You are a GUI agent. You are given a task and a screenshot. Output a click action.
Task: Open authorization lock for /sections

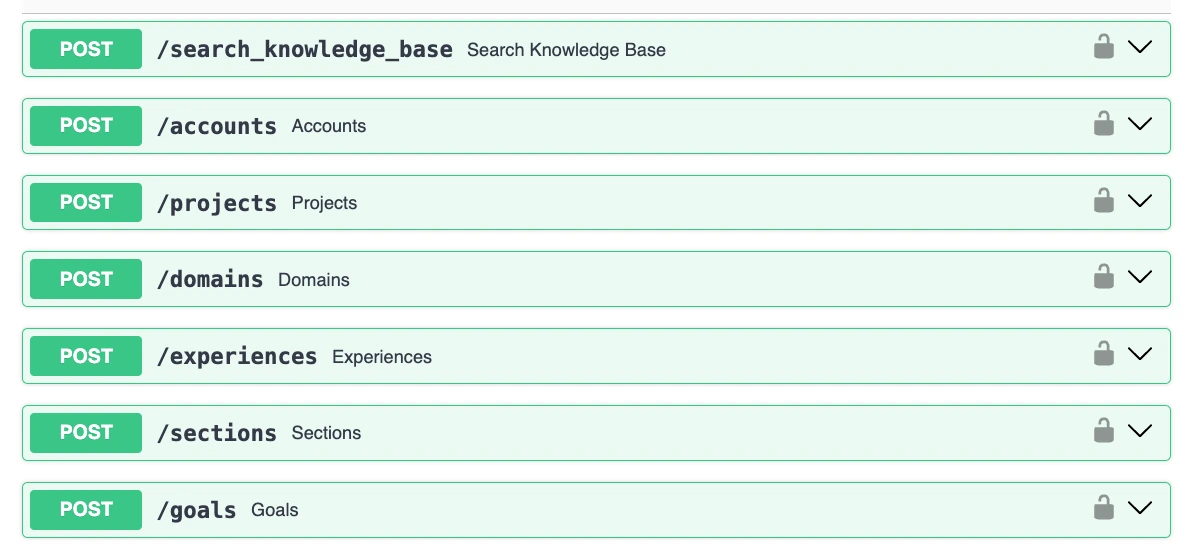(x=1103, y=431)
